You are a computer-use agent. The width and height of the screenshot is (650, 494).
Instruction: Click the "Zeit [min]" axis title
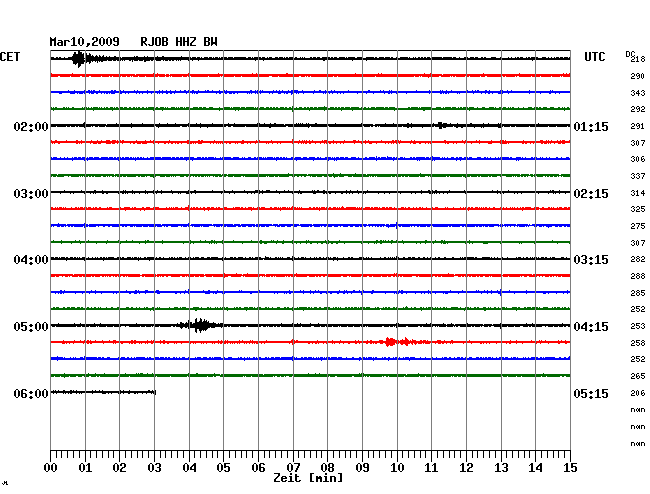(308, 478)
